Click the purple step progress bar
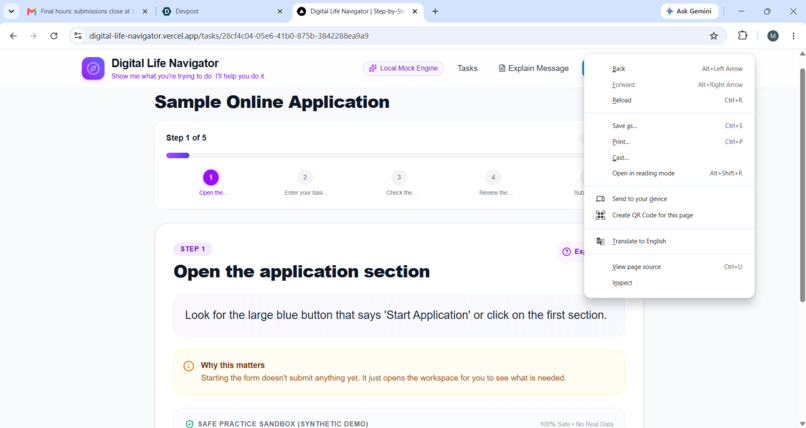This screenshot has height=428, width=806. (178, 155)
